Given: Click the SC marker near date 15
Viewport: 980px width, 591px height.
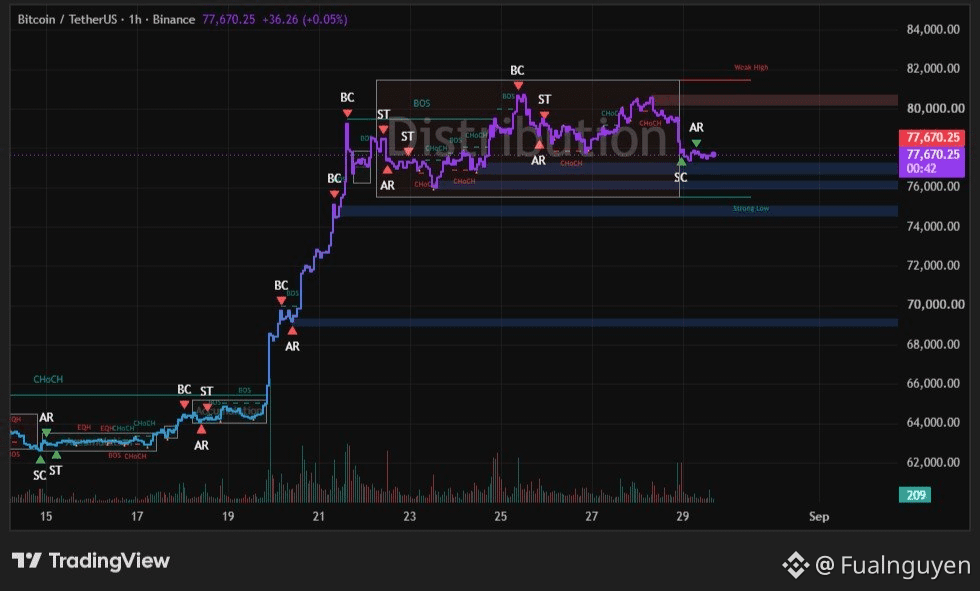Looking at the screenshot, I should [x=39, y=475].
